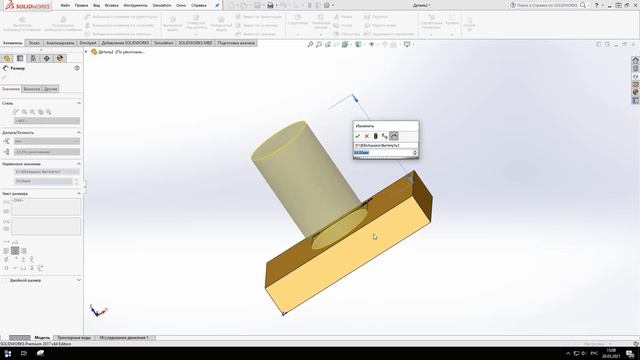This screenshot has width=640, height=360.
Task: Select left text justification button
Action: click(x=6, y=251)
